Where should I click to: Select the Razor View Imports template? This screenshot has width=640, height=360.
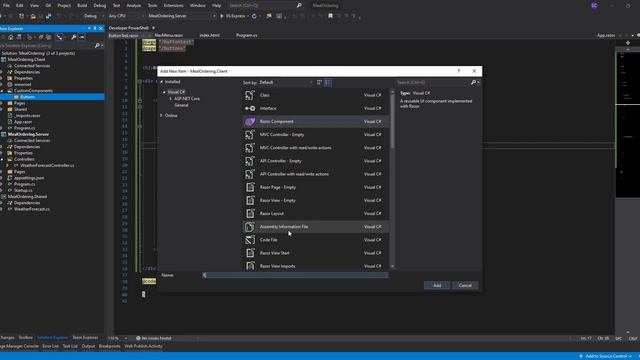point(316,266)
